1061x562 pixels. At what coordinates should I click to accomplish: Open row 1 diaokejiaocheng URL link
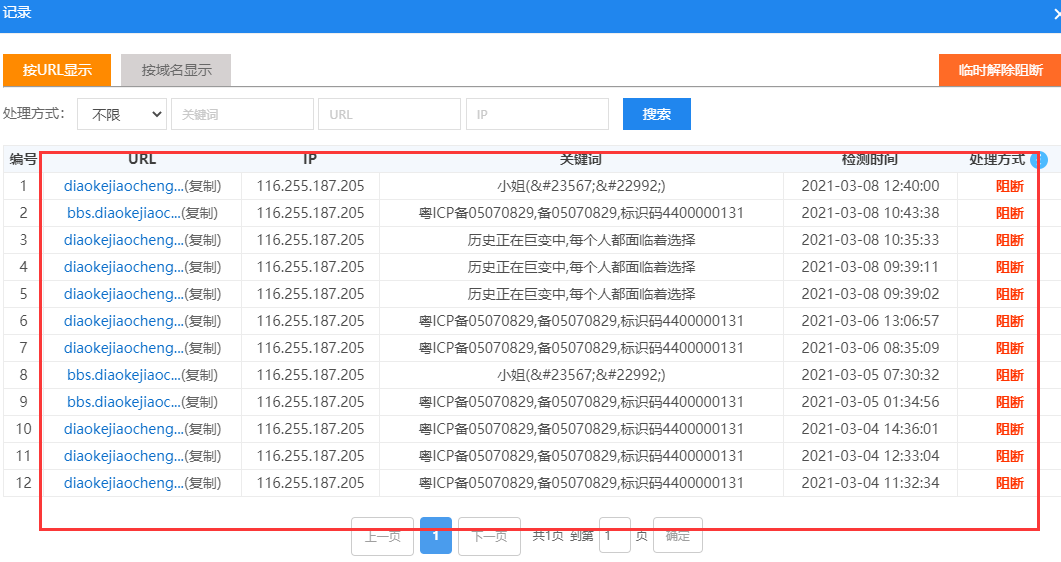123,186
